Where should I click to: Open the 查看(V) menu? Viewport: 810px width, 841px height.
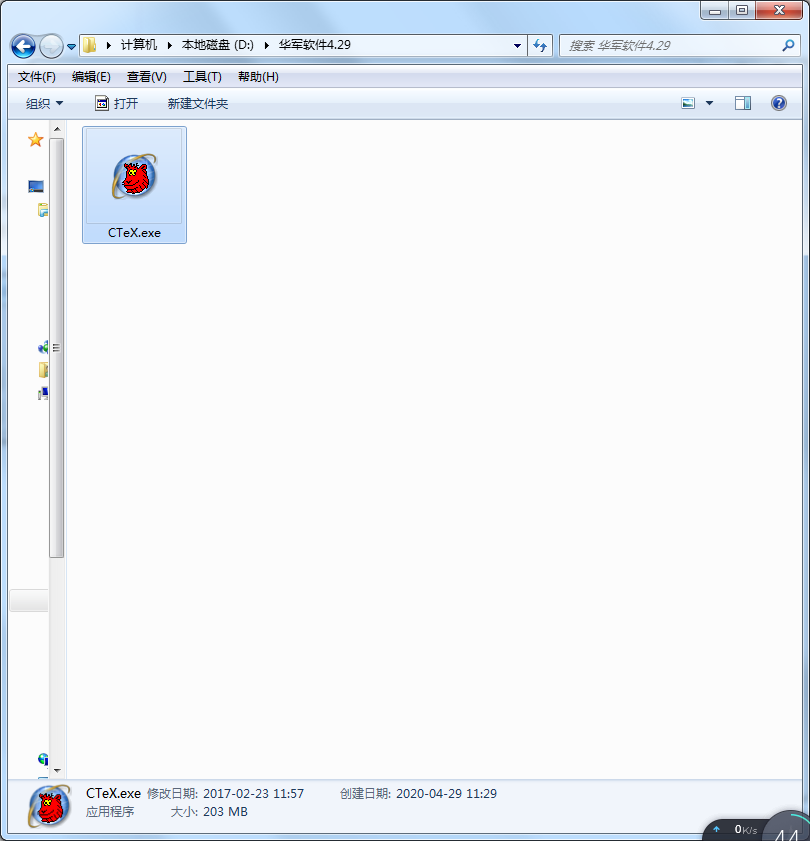[x=146, y=77]
